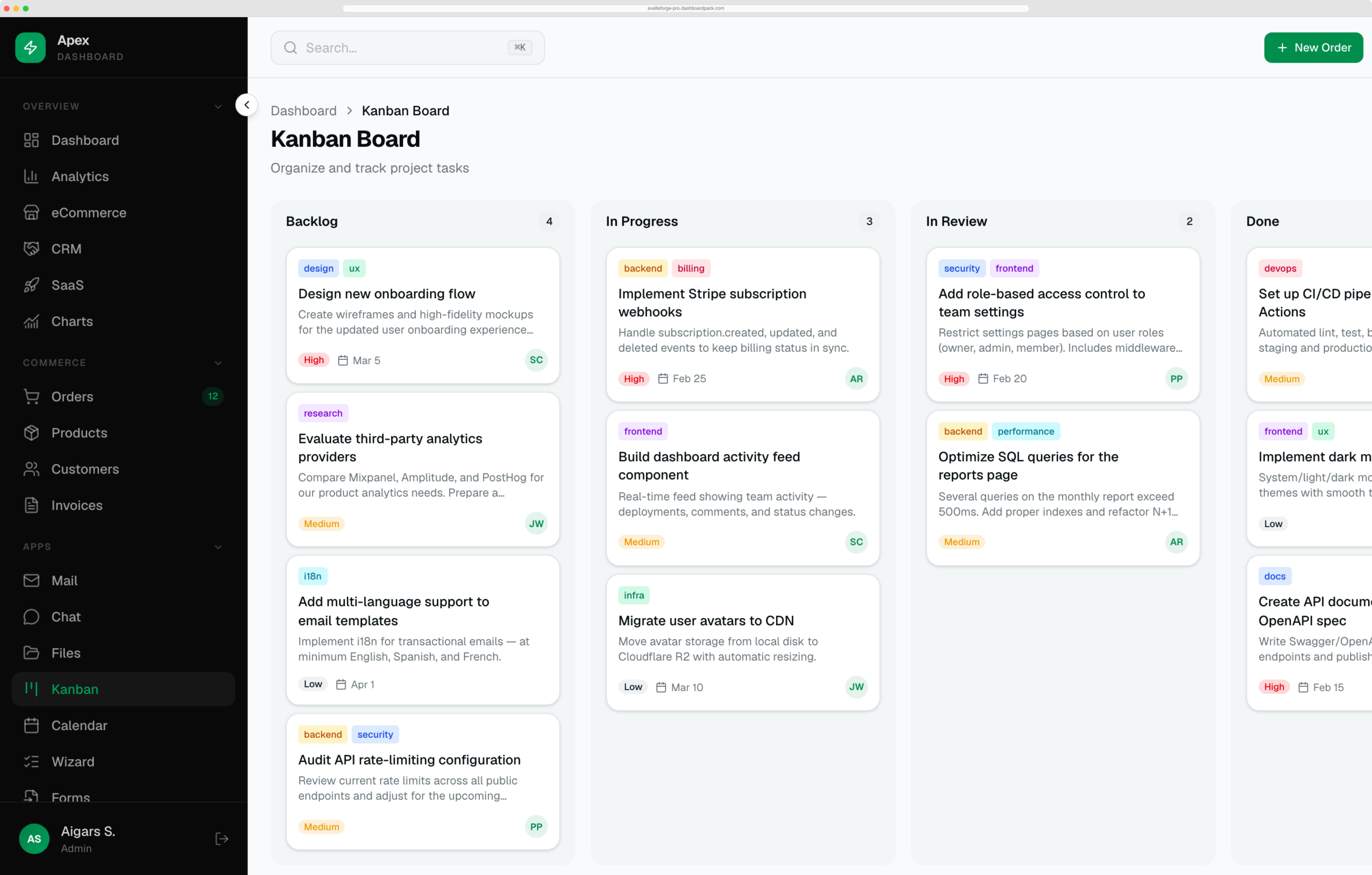Click the Orders cart icon
Screen dimensions: 1372x875
tap(31, 397)
